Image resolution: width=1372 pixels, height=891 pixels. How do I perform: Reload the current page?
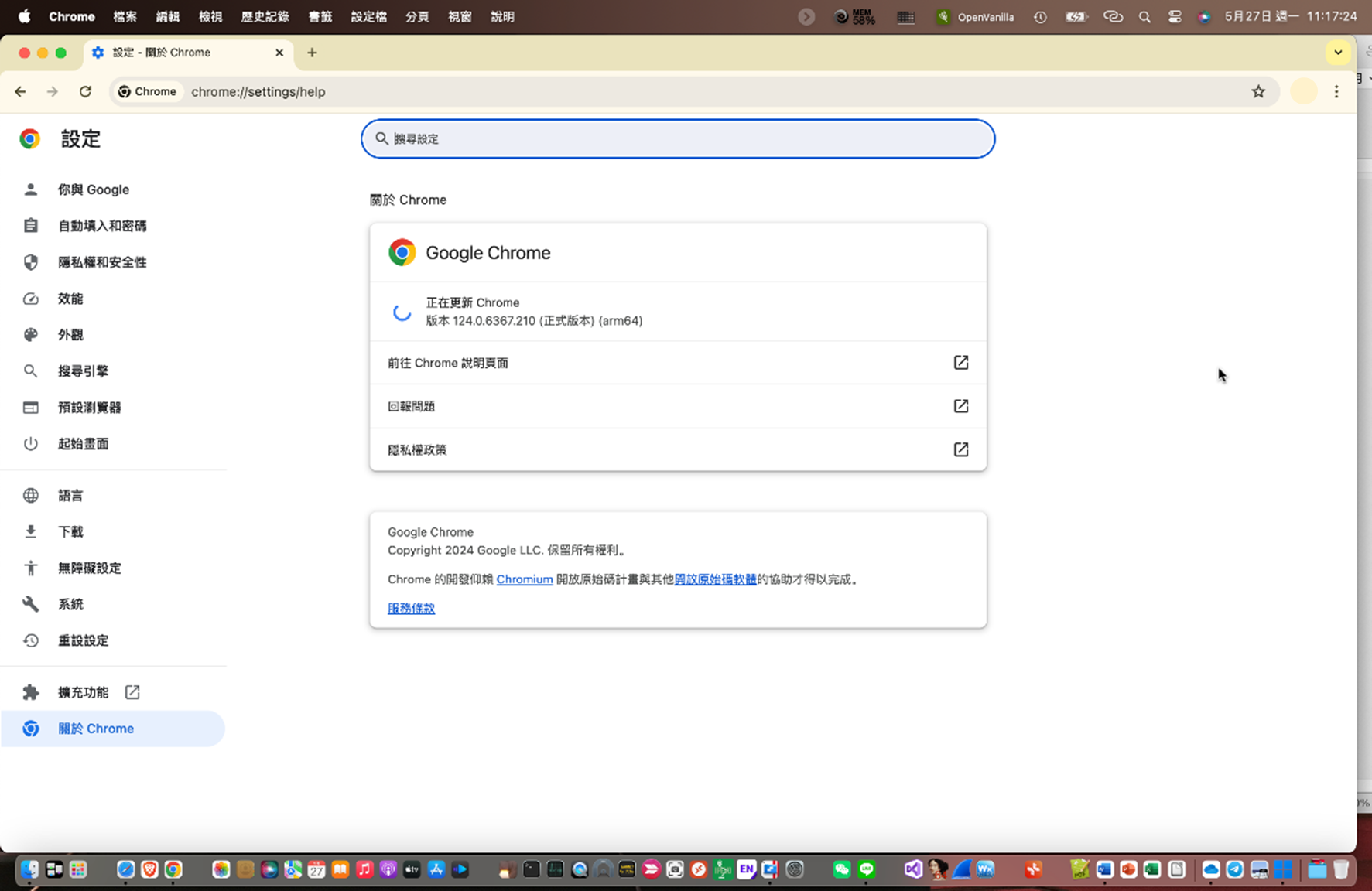pos(85,91)
